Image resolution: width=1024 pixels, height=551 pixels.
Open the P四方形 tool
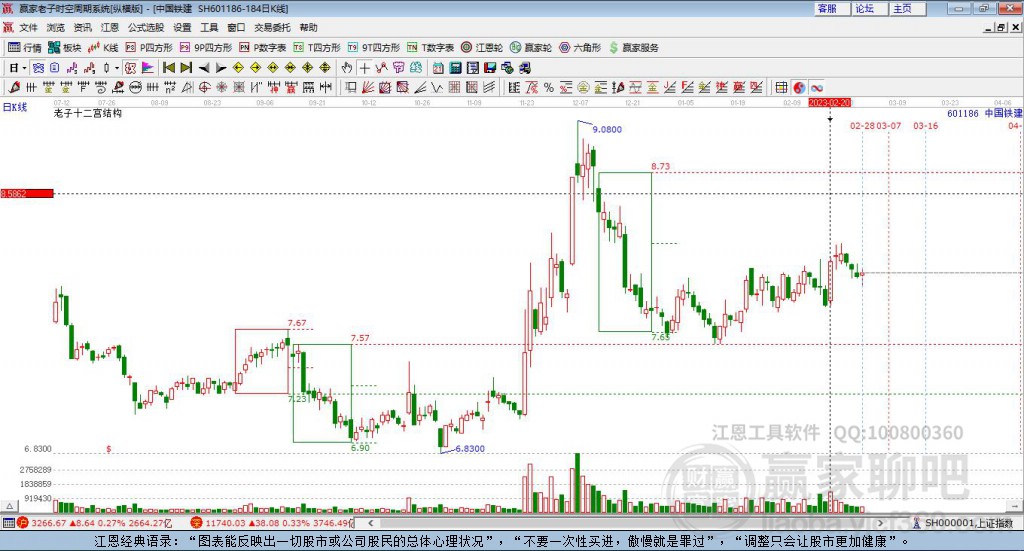coord(149,48)
